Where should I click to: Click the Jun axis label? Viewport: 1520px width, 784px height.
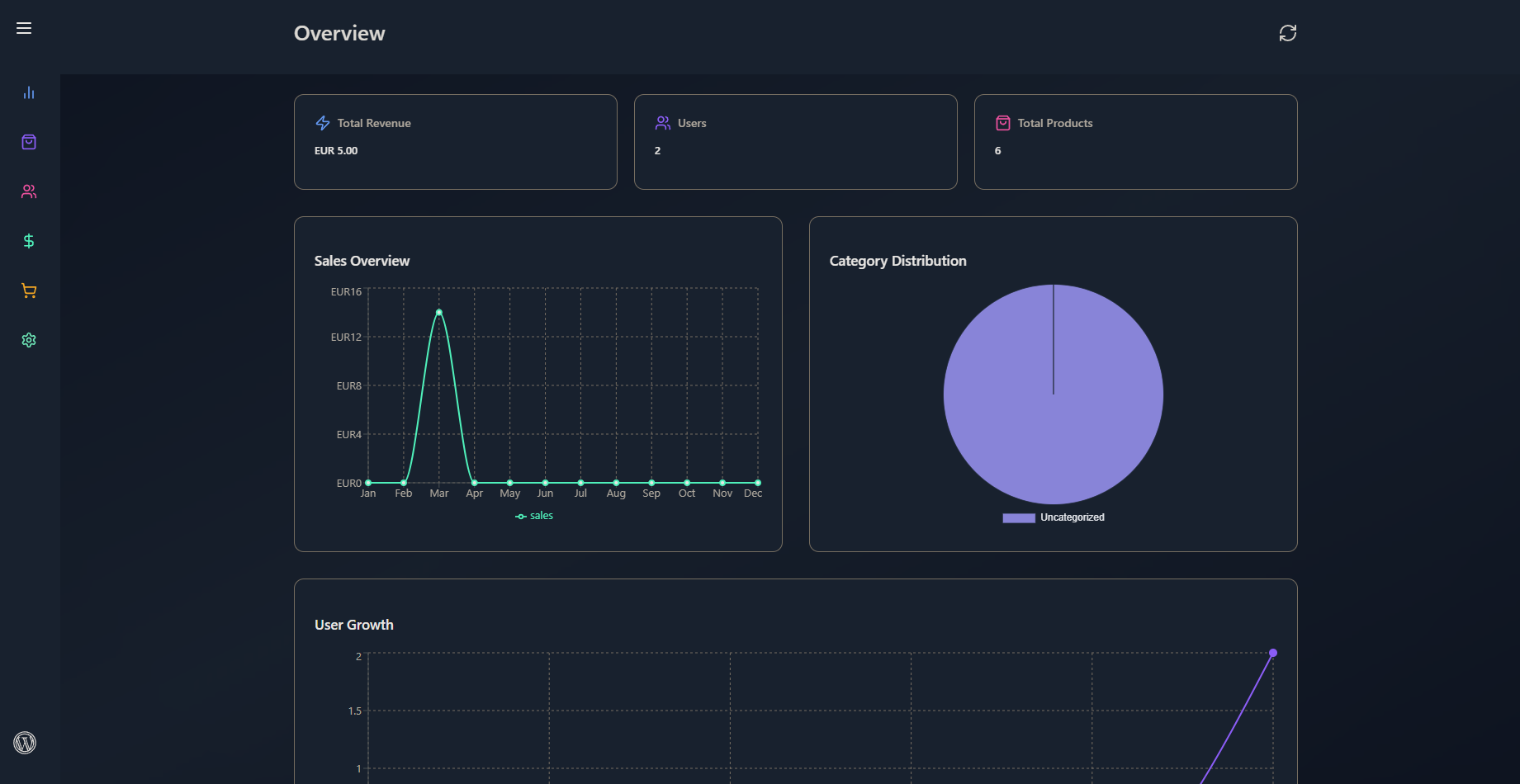545,494
